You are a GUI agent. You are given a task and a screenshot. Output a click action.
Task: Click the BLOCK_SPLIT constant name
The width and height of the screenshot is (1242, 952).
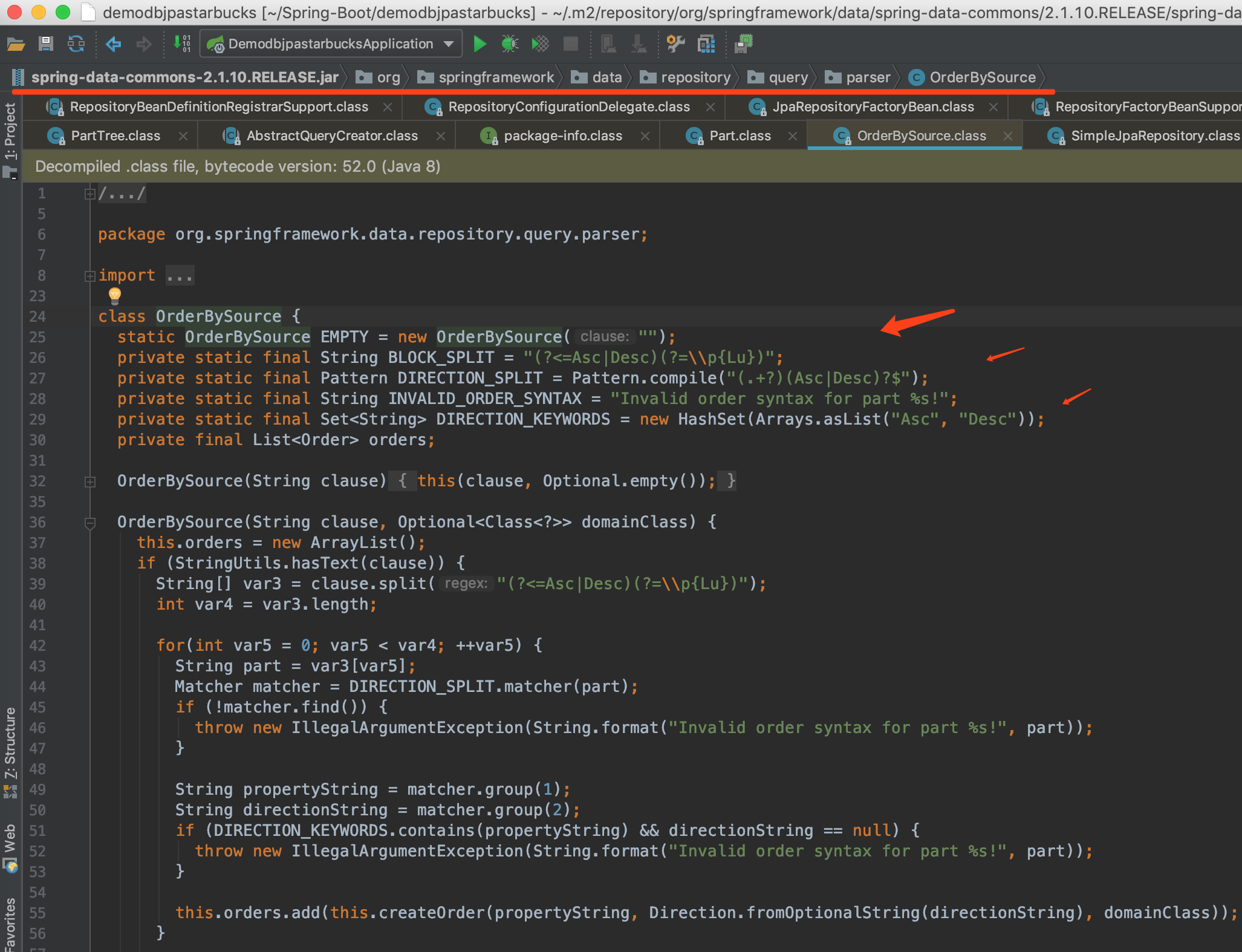[x=441, y=357]
